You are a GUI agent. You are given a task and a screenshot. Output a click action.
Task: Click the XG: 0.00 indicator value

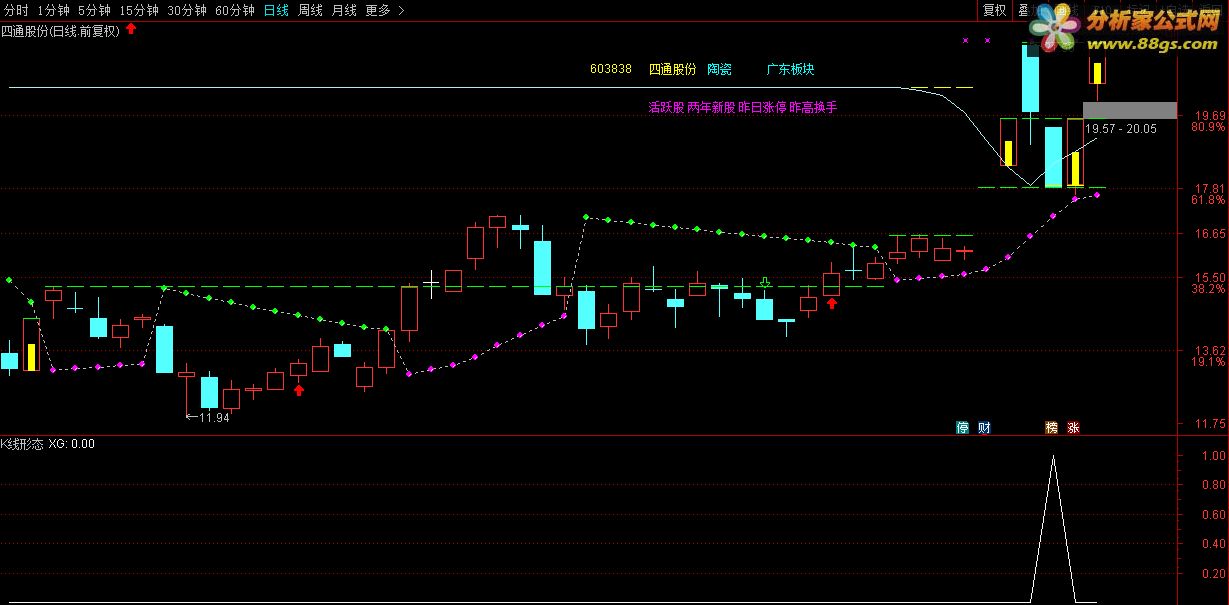point(71,443)
